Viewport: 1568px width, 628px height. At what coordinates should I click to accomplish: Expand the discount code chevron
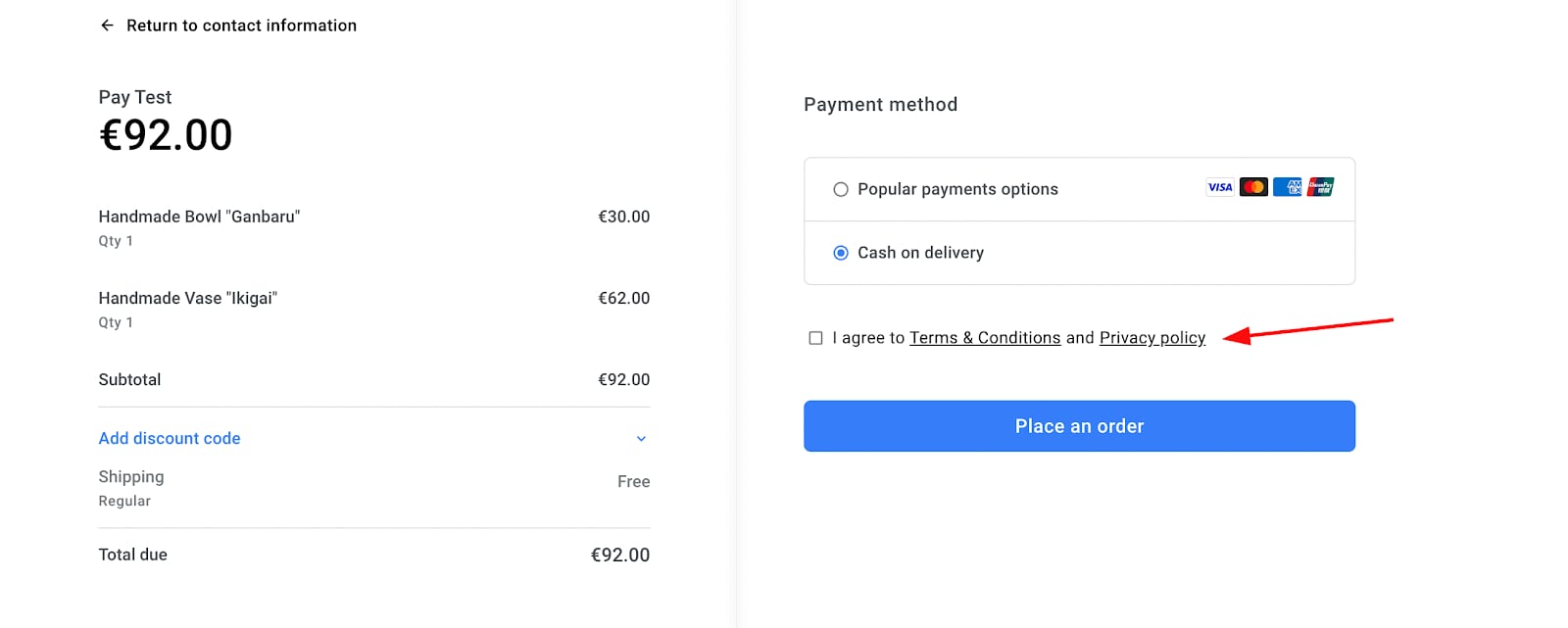point(641,439)
